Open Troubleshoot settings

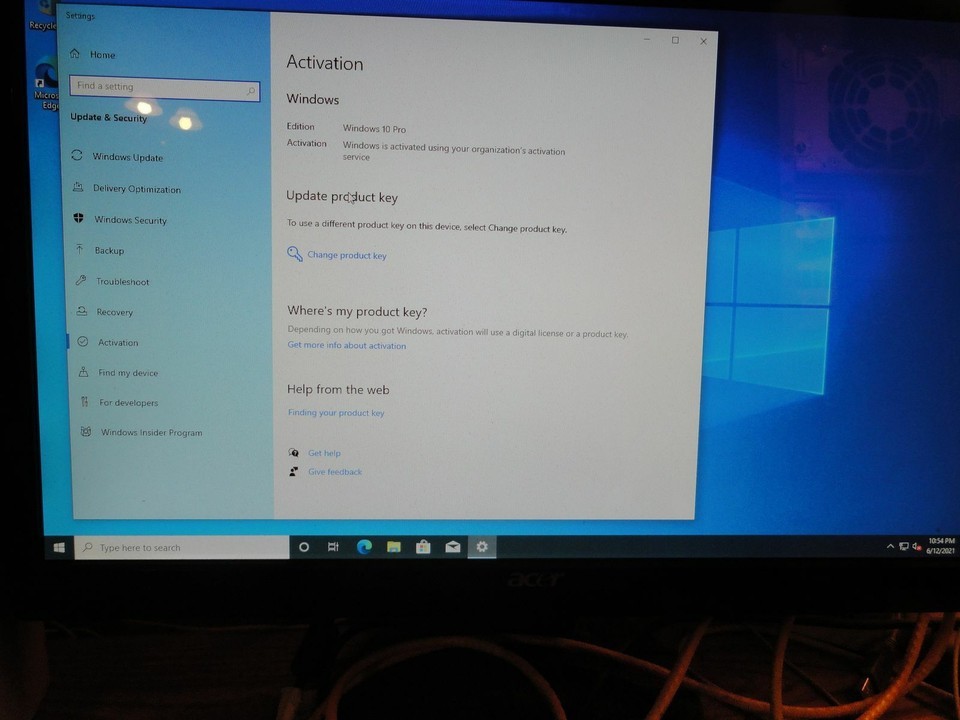pyautogui.click(x=122, y=282)
